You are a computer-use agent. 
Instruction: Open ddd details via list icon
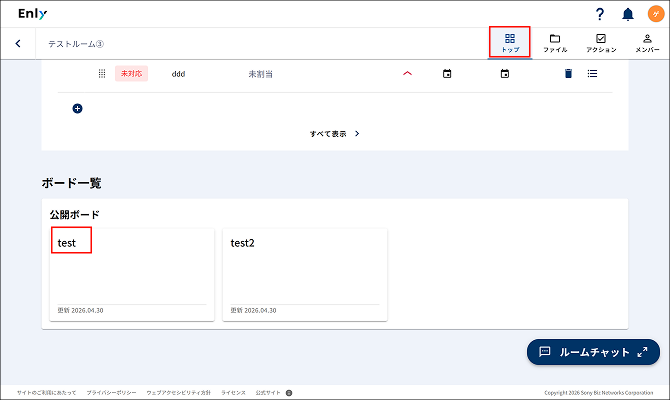click(x=592, y=74)
